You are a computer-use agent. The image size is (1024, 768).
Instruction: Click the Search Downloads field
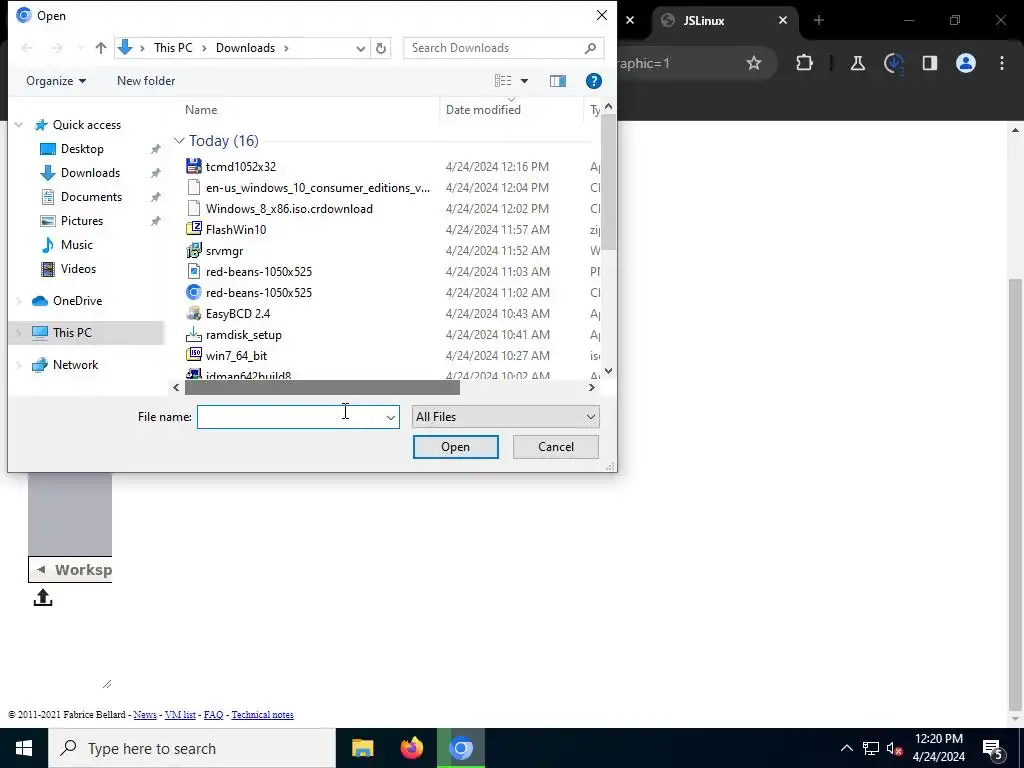[503, 48]
